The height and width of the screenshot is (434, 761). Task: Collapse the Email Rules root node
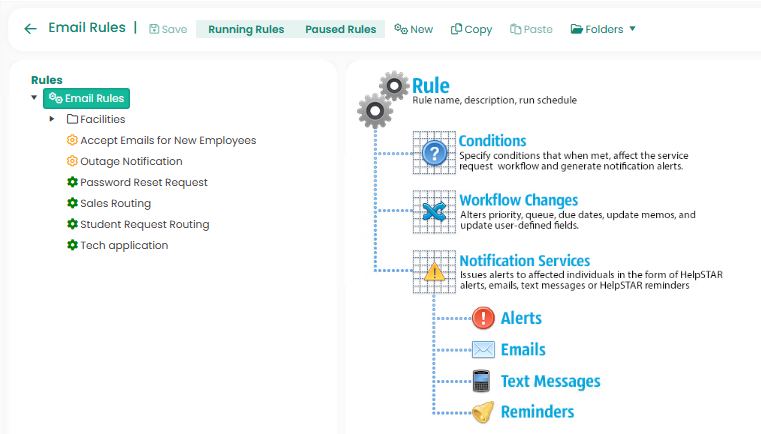(x=34, y=98)
